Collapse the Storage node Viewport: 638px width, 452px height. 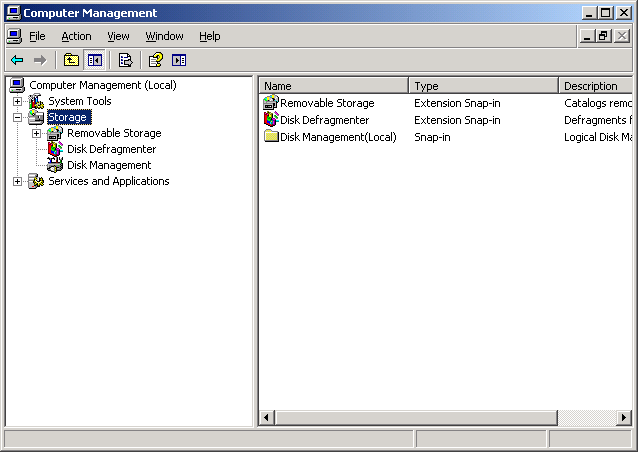pyautogui.click(x=17, y=118)
